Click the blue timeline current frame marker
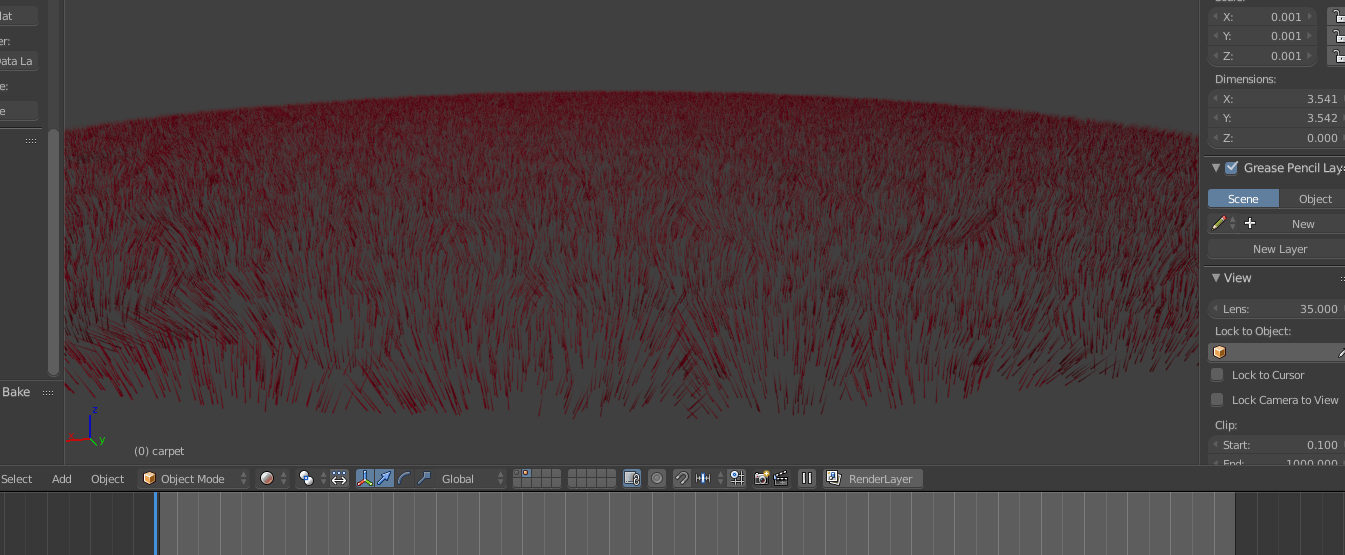1345x555 pixels. [156, 523]
